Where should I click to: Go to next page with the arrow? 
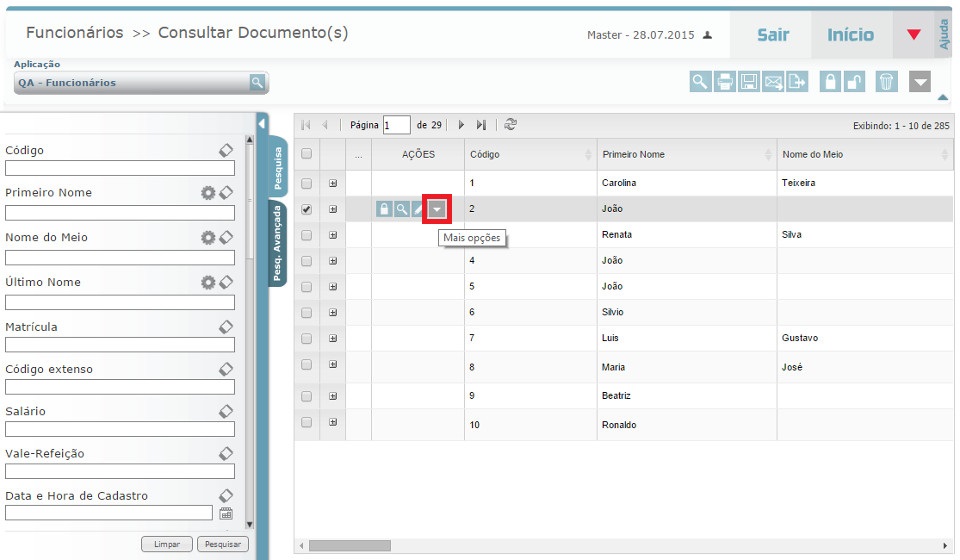[x=461, y=125]
